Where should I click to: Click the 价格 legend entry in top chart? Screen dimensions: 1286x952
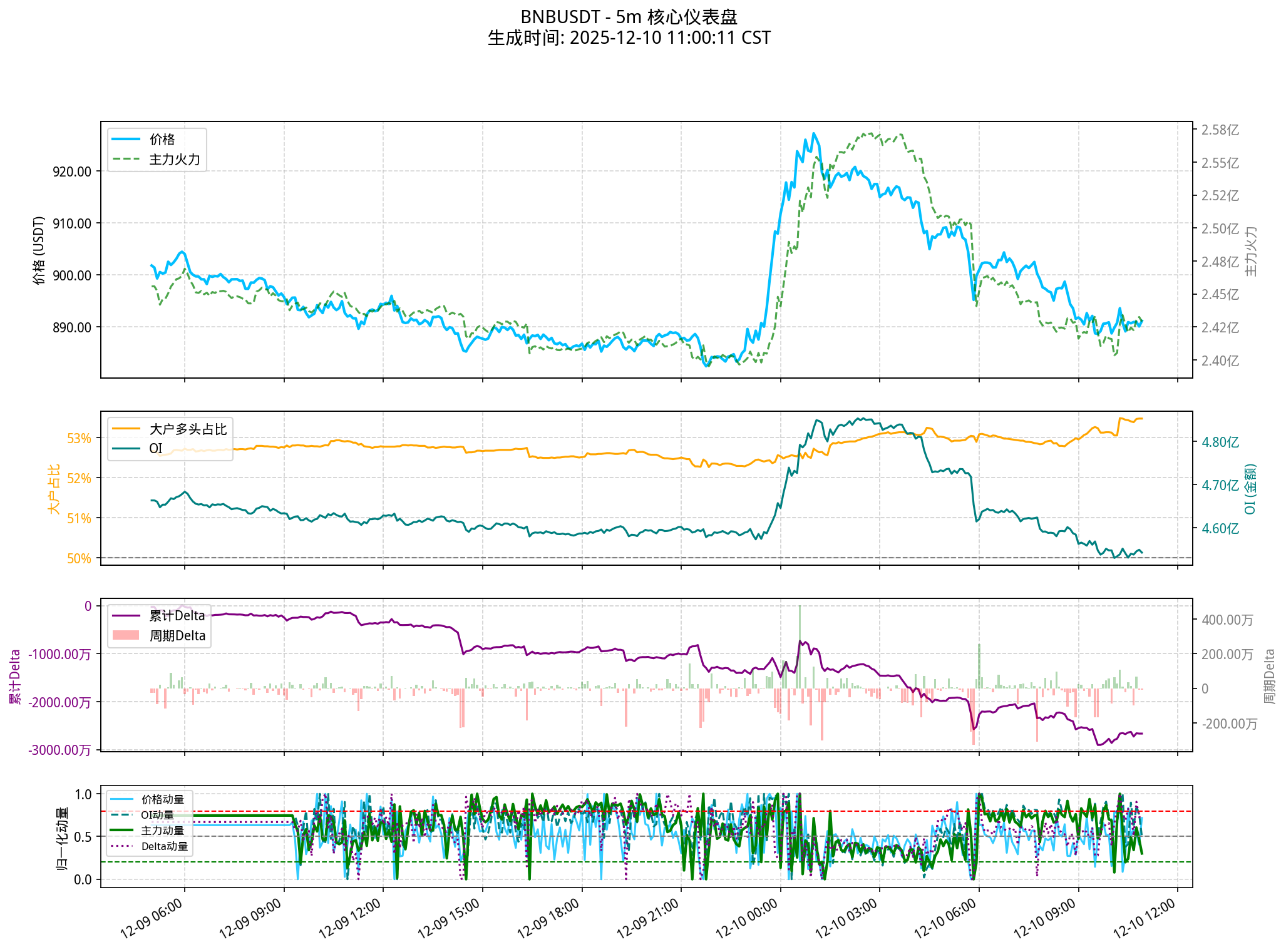162,140
